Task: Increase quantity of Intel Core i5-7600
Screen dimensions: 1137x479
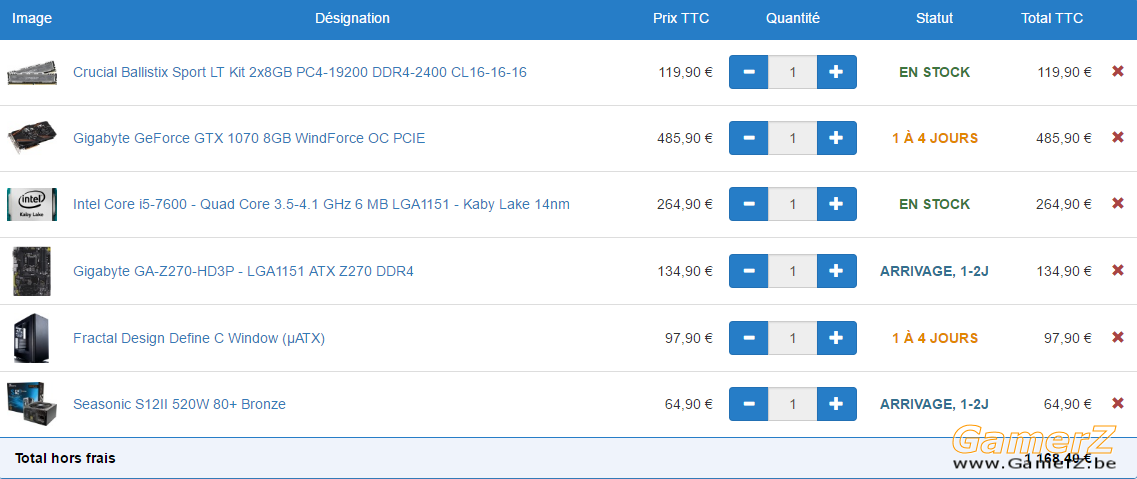Action: (x=836, y=204)
